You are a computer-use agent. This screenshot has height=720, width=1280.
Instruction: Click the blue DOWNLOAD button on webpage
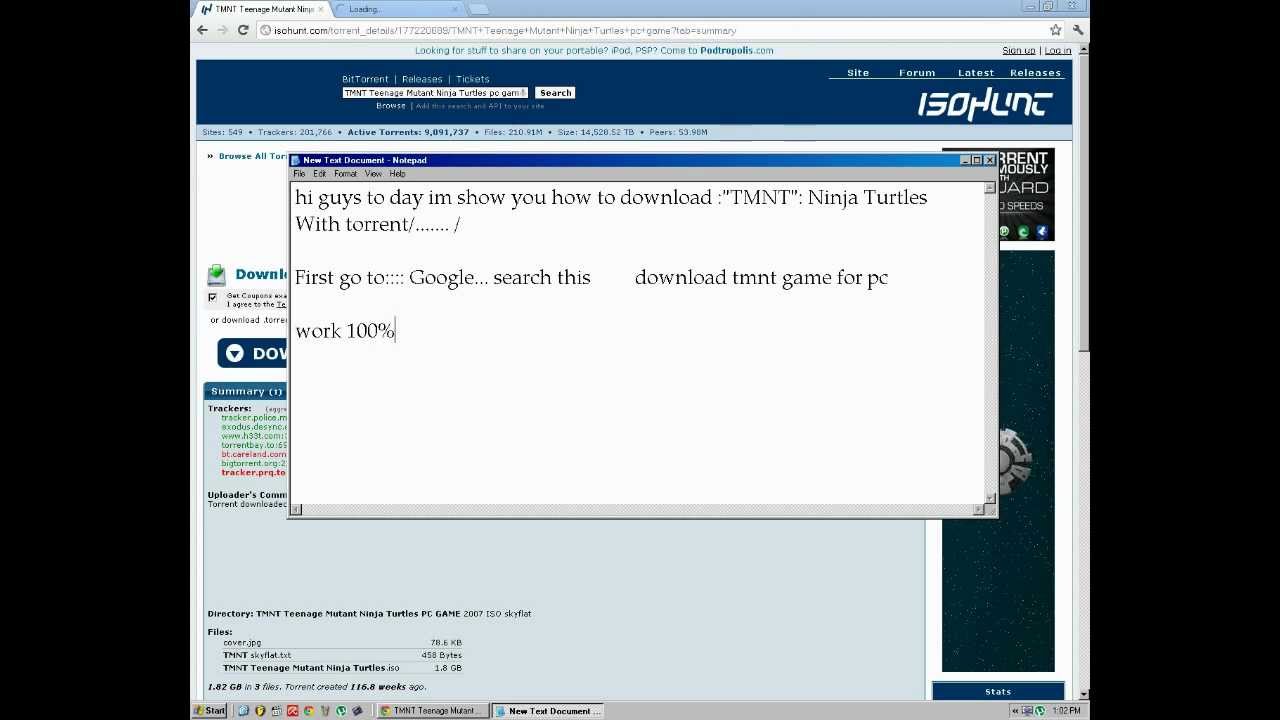click(x=252, y=353)
